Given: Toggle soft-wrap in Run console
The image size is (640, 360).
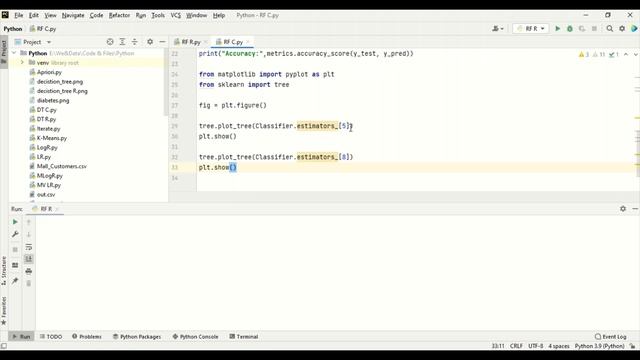Looking at the screenshot, I should click(x=29, y=247).
